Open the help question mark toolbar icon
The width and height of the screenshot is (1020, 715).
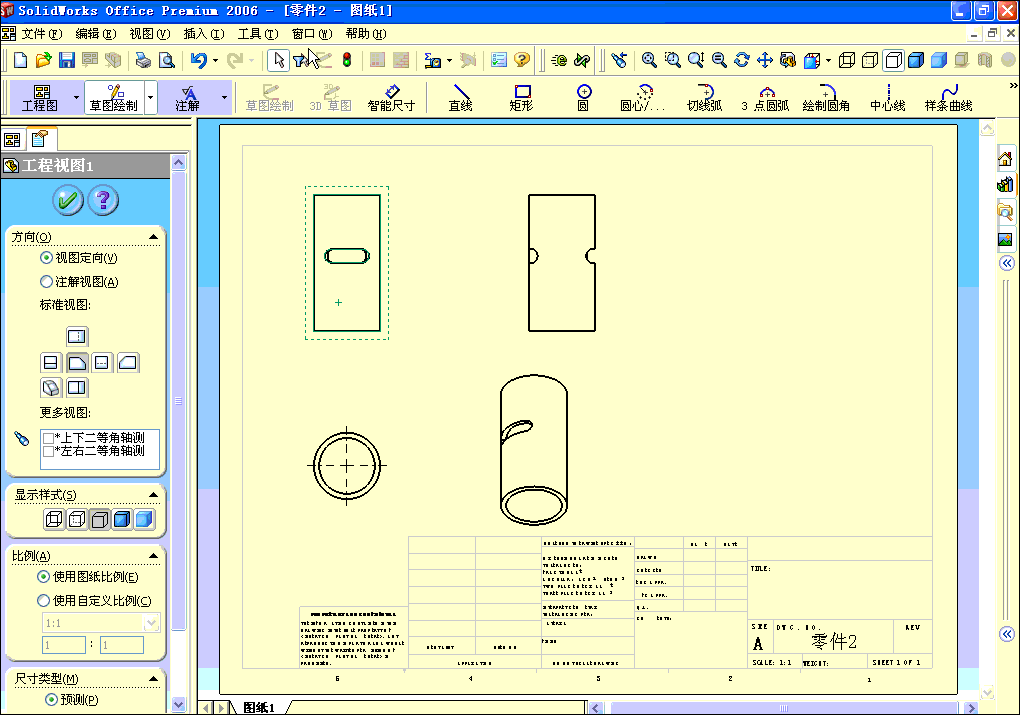(522, 61)
